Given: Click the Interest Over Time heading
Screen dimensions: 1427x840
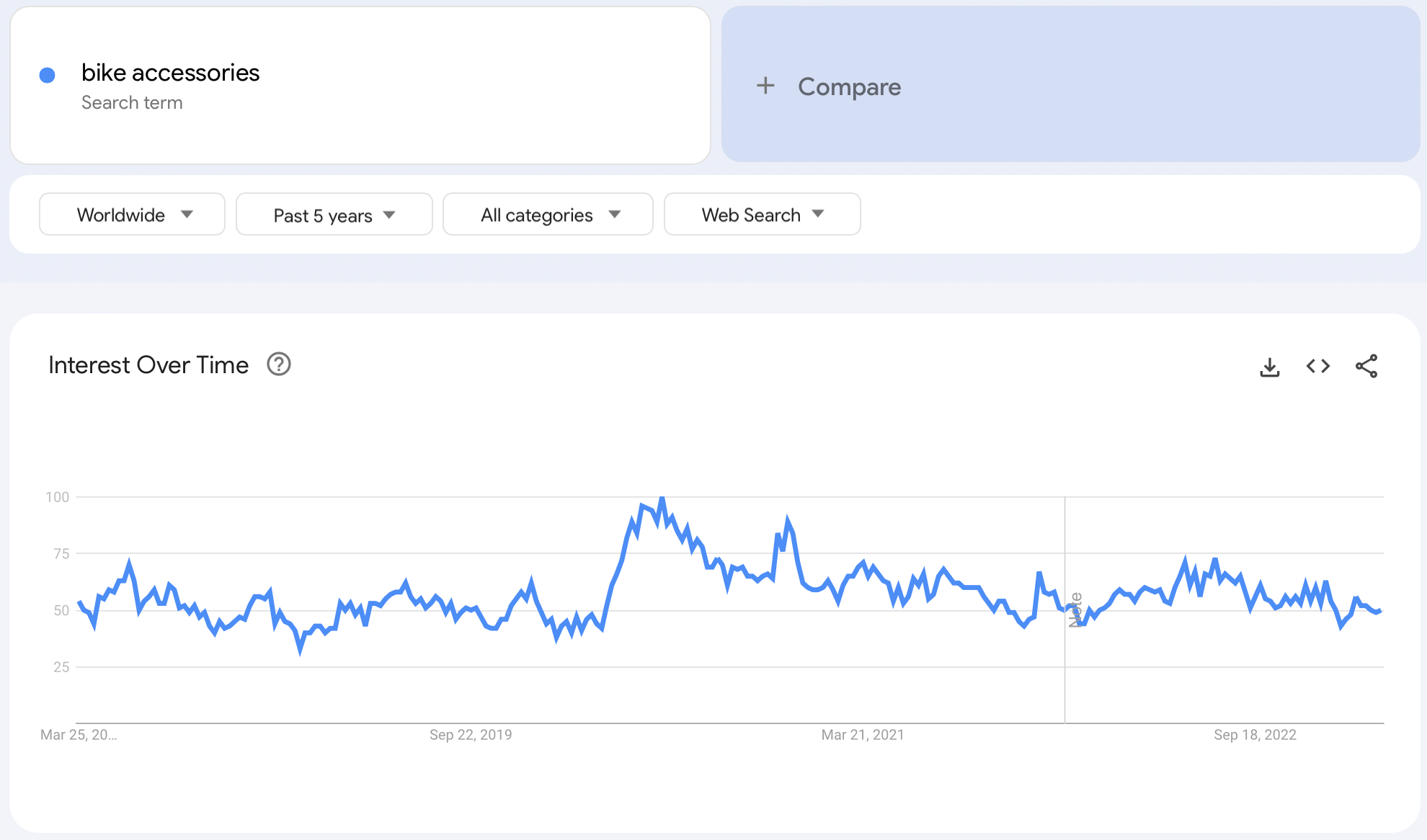Looking at the screenshot, I should coord(148,365).
